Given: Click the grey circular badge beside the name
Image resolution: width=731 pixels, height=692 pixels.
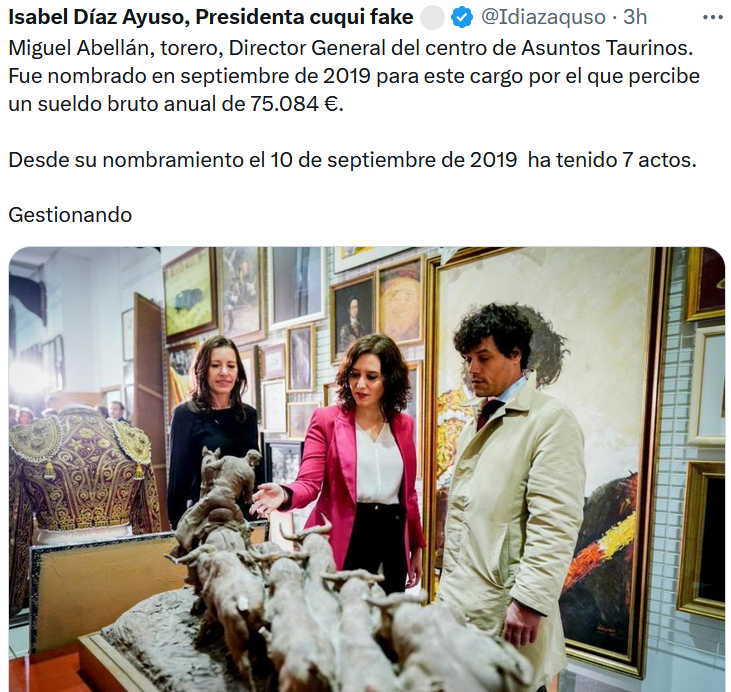Looking at the screenshot, I should (432, 18).
